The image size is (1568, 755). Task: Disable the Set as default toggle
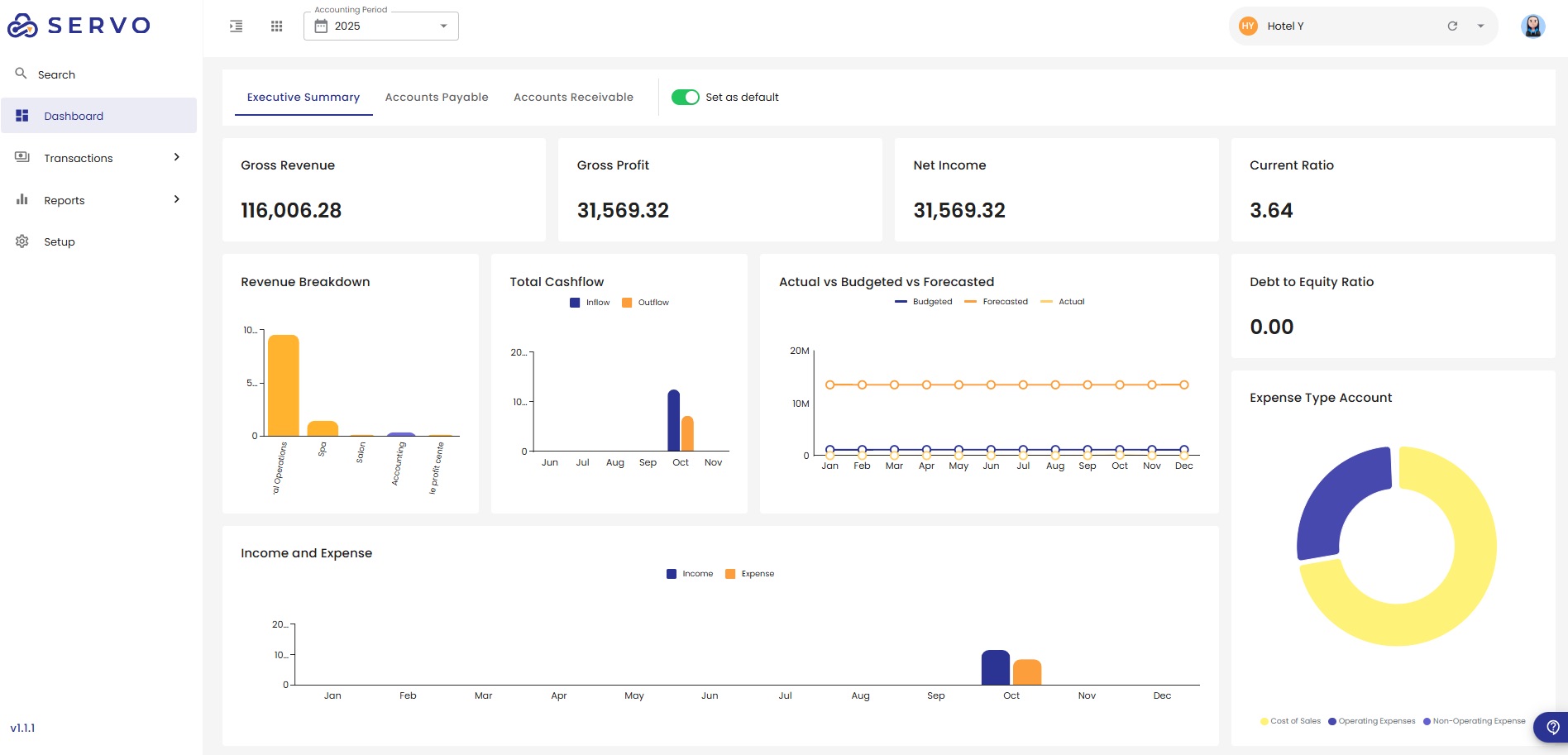(x=685, y=98)
